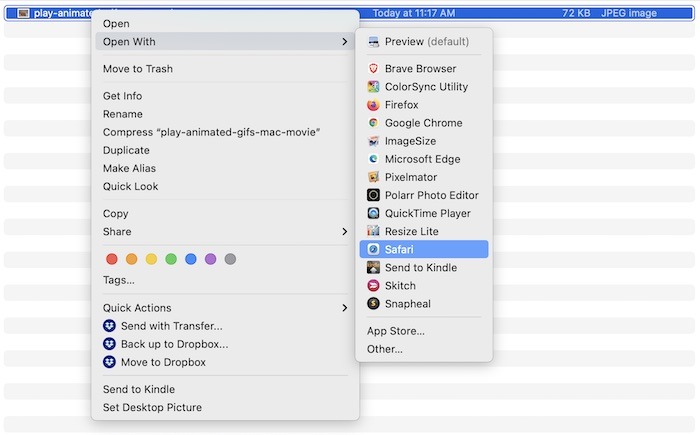Click the Dropbox icon beside Send with Transfer
Viewport: 700px width, 435px height.
[109, 326]
